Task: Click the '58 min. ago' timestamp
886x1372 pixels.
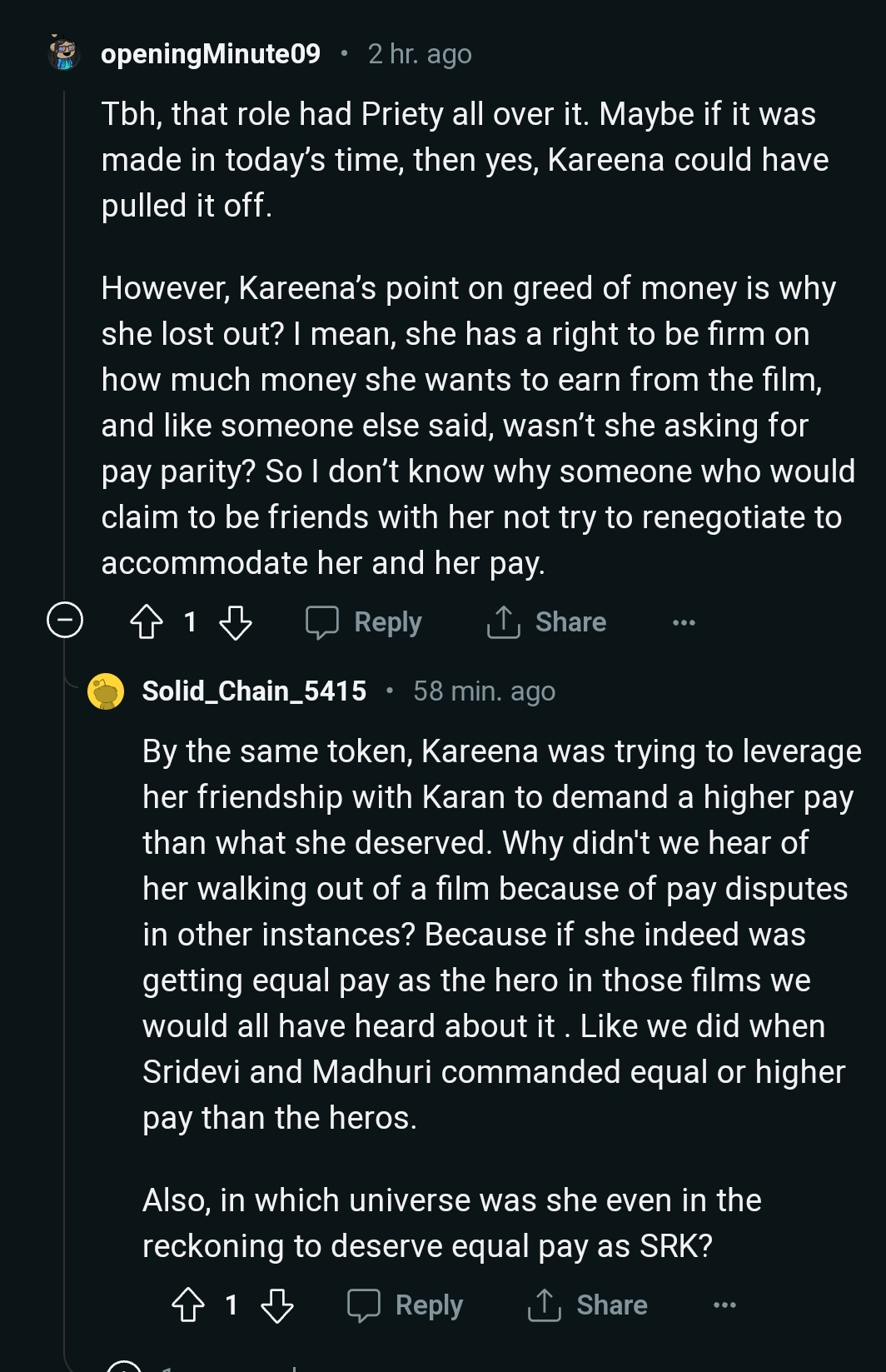Action: [x=484, y=691]
